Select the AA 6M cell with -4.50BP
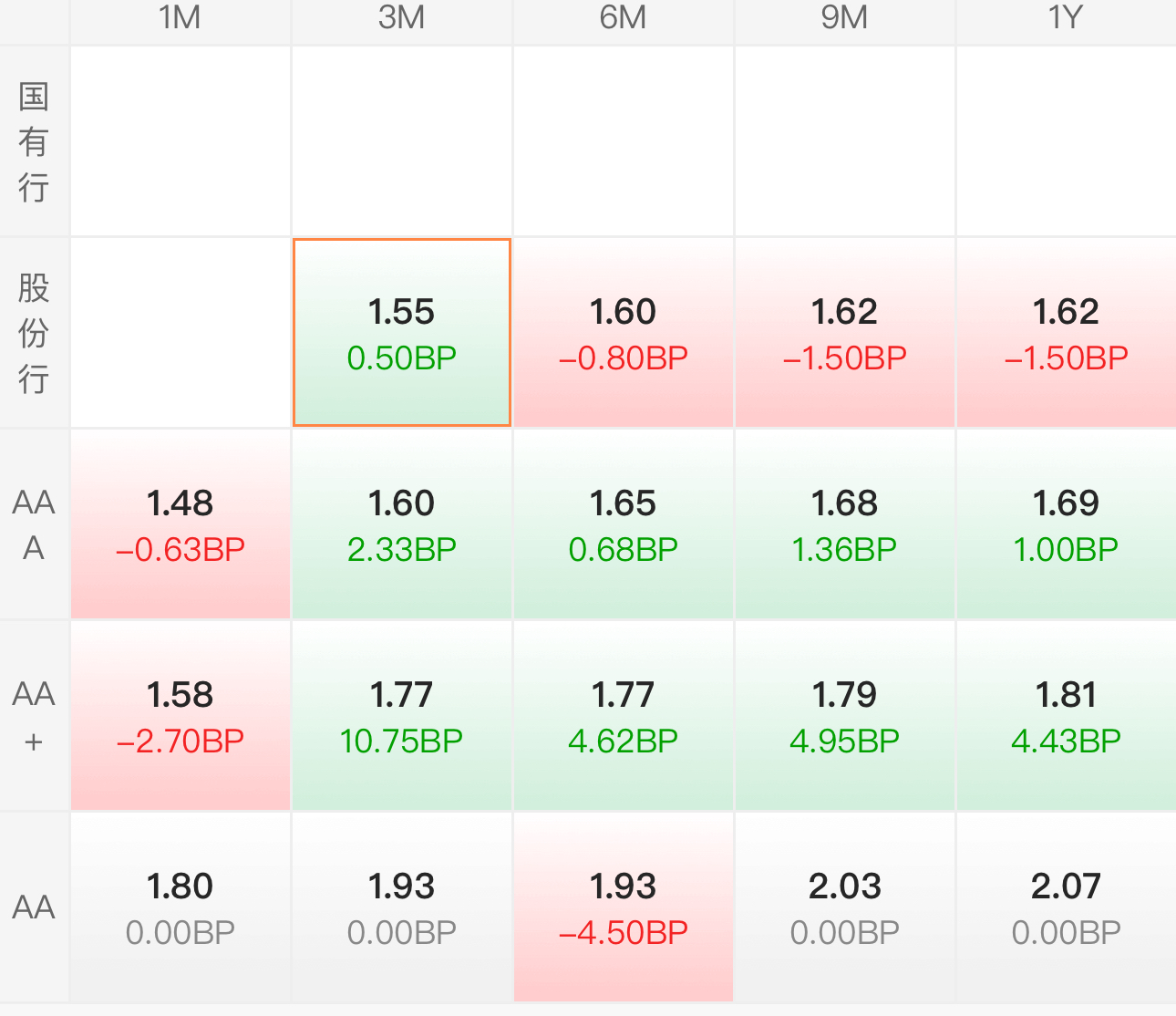1176x1016 pixels. [623, 907]
